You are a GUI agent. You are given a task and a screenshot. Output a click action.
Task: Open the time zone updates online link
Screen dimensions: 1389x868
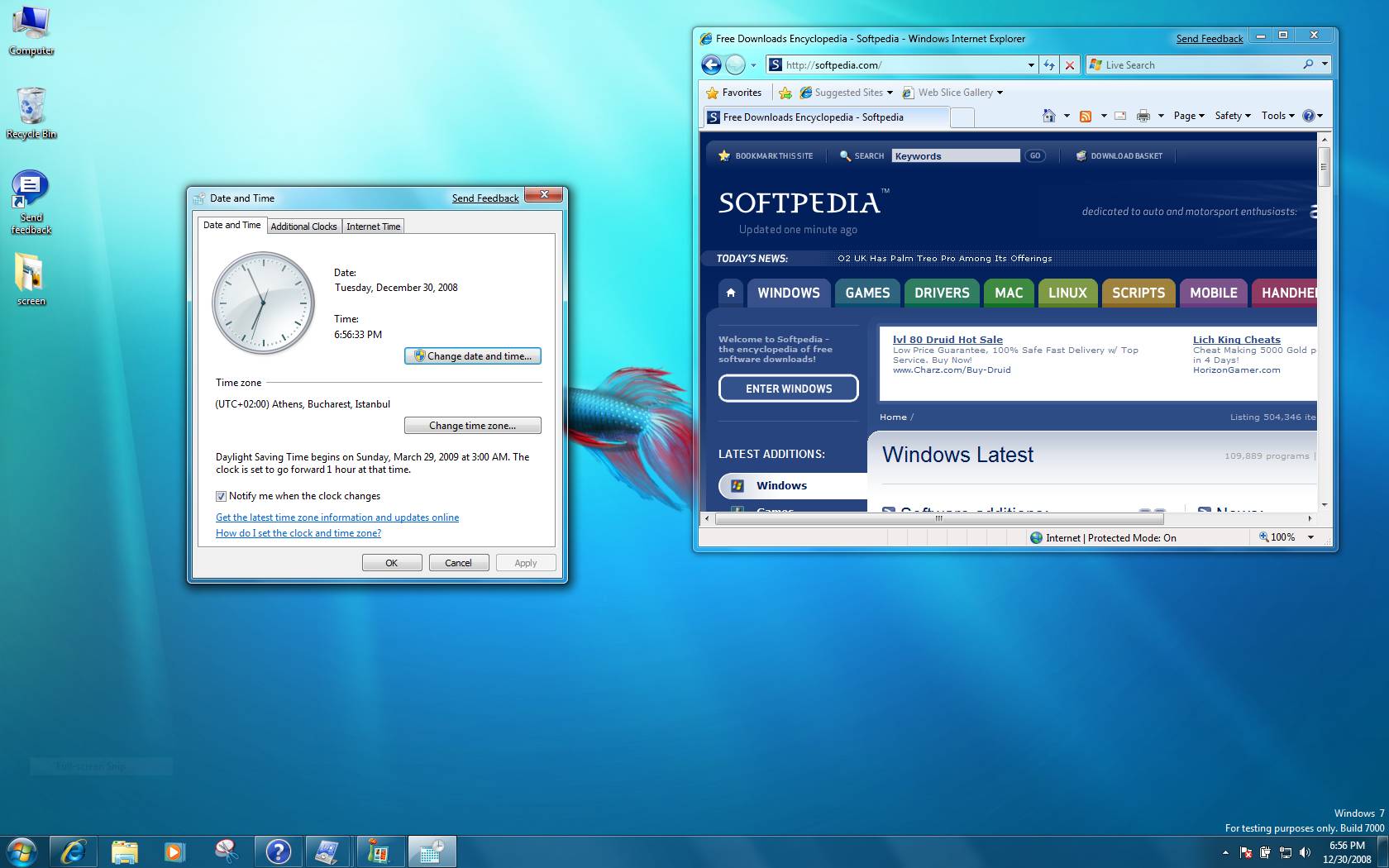(337, 517)
